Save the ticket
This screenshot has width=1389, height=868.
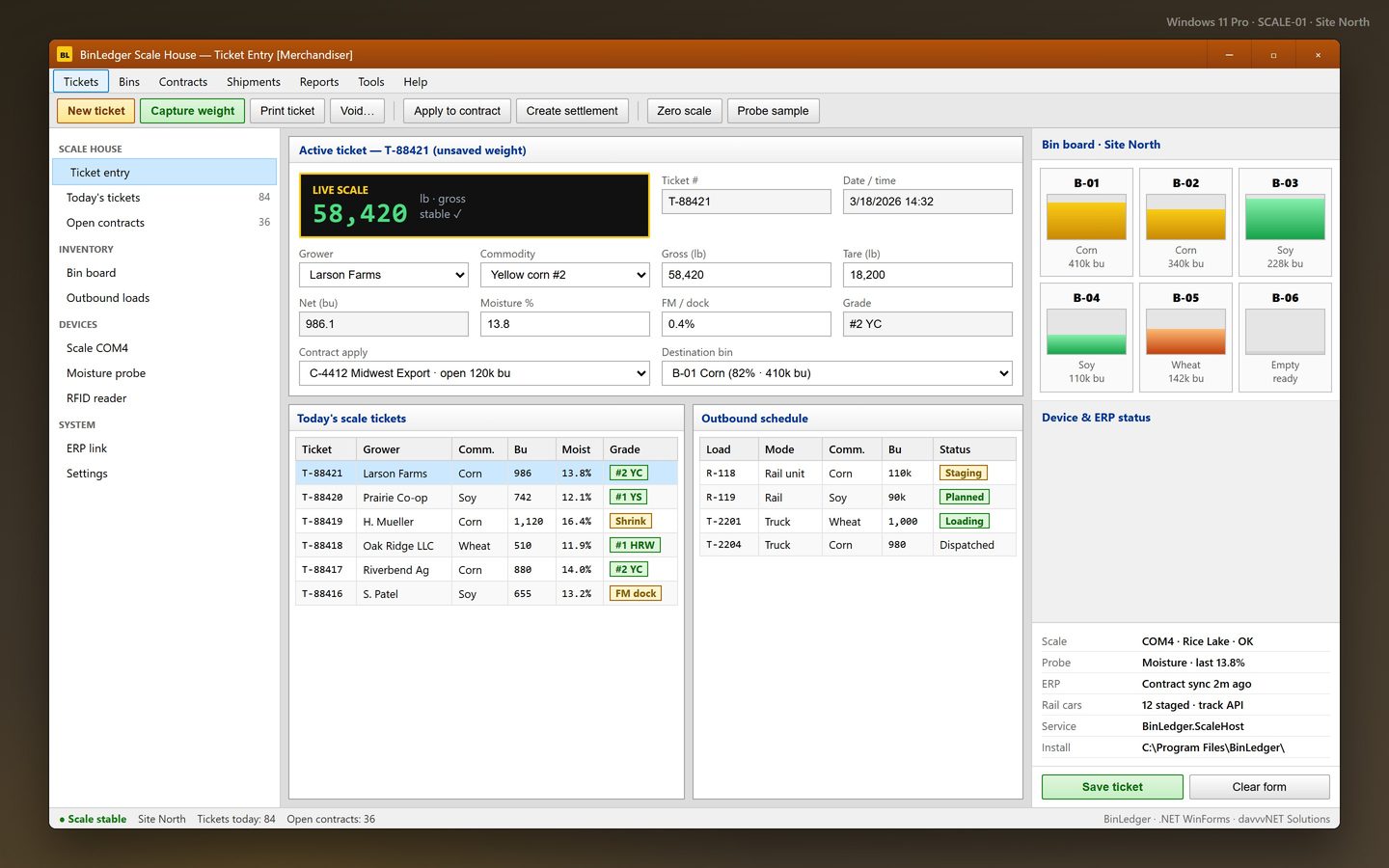pos(1112,787)
